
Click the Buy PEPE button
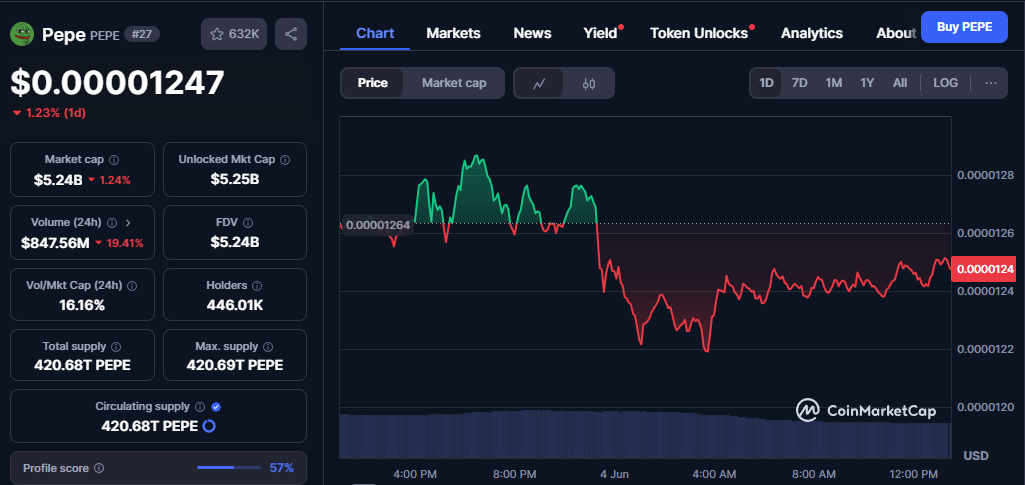click(964, 27)
